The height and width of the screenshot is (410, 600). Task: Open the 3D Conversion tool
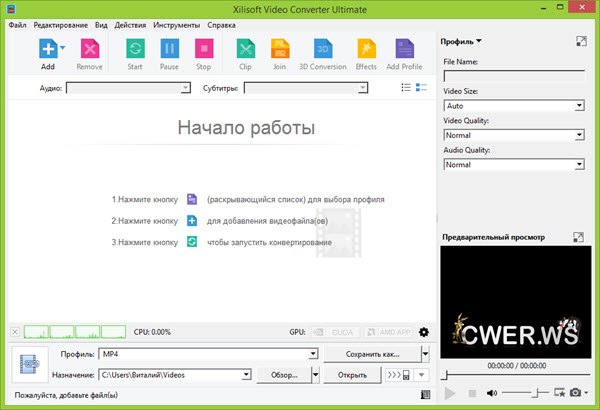point(323,49)
